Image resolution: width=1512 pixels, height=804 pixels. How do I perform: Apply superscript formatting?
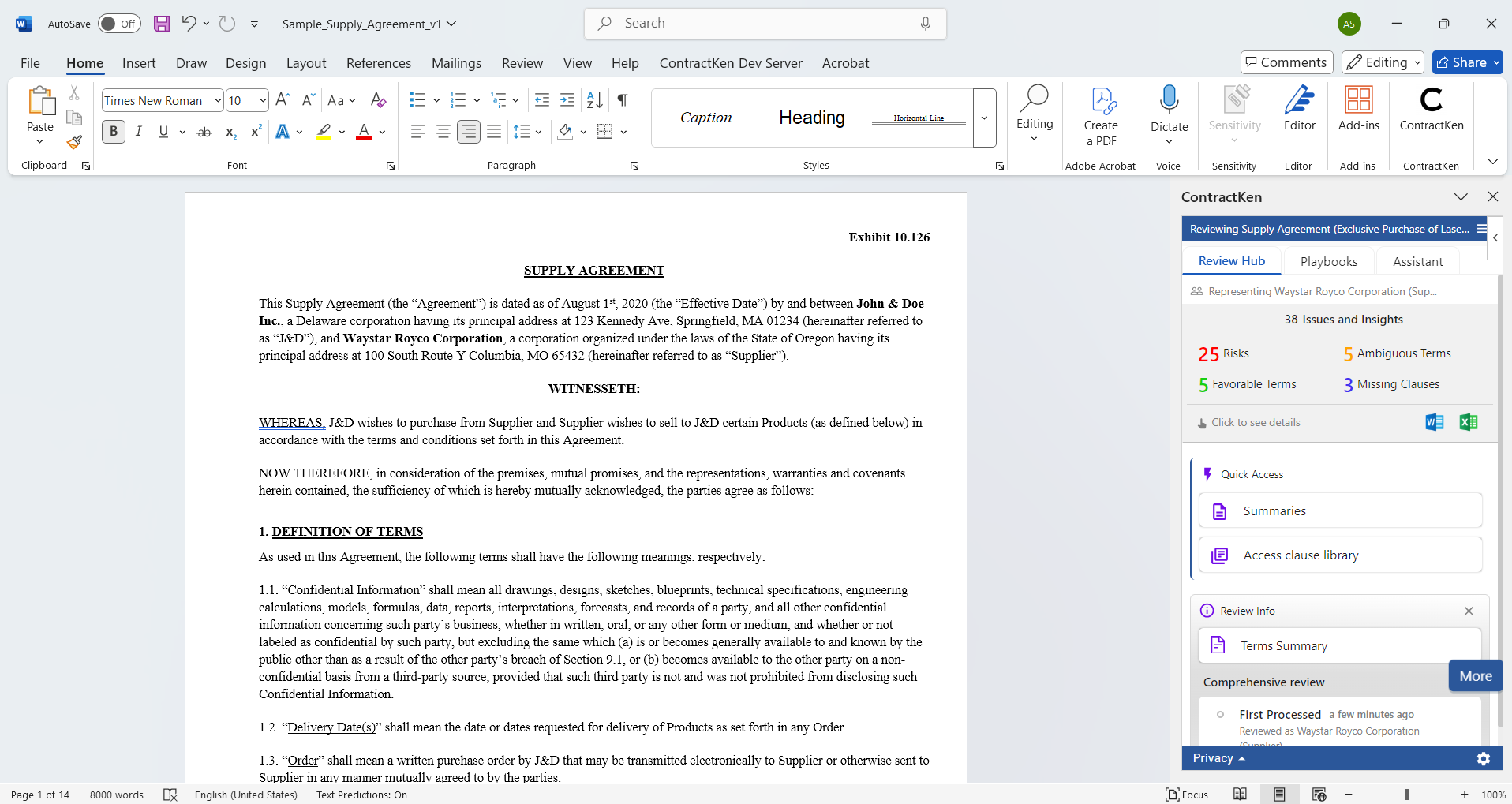click(x=256, y=132)
